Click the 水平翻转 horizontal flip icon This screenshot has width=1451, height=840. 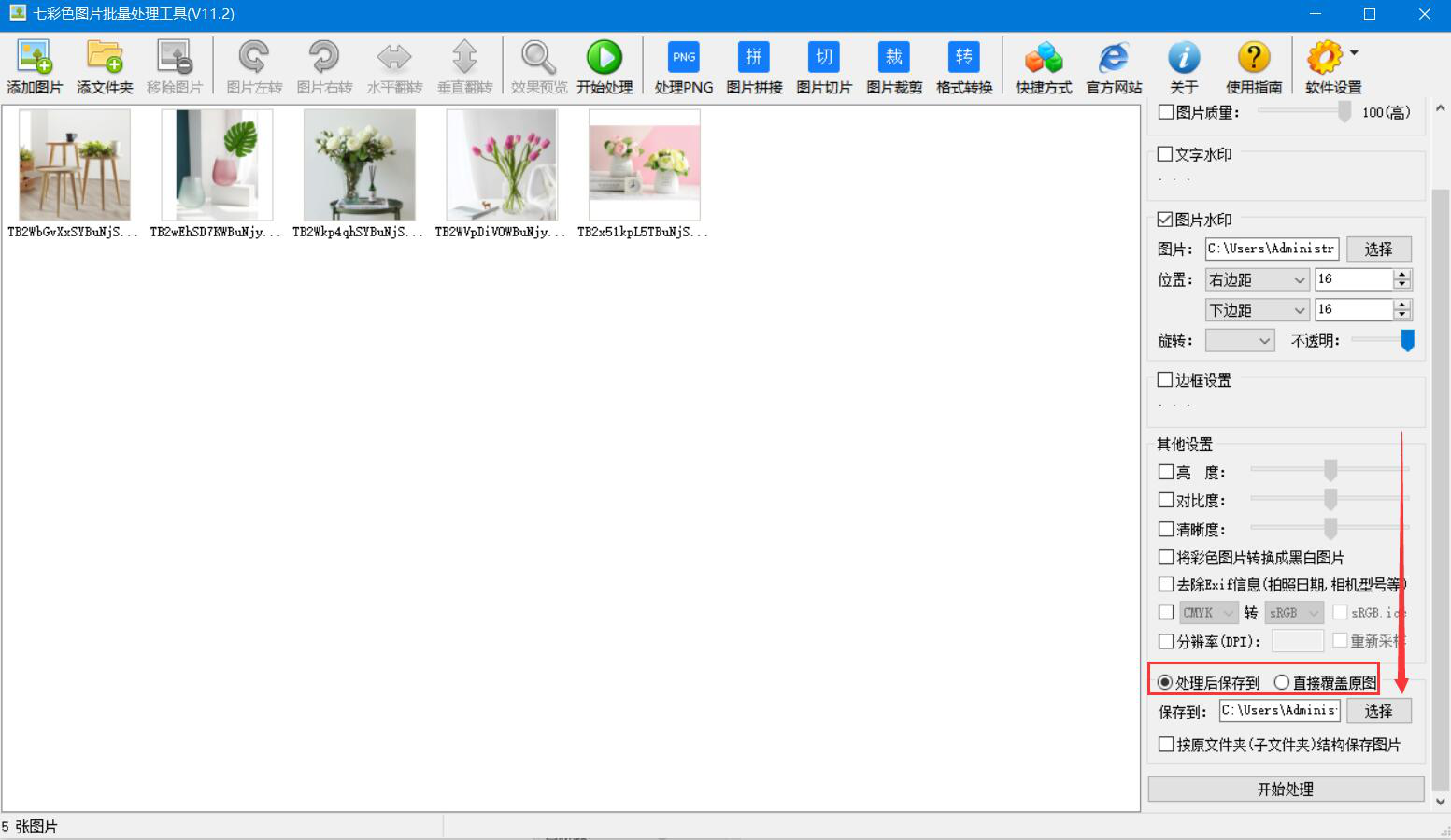tap(394, 57)
